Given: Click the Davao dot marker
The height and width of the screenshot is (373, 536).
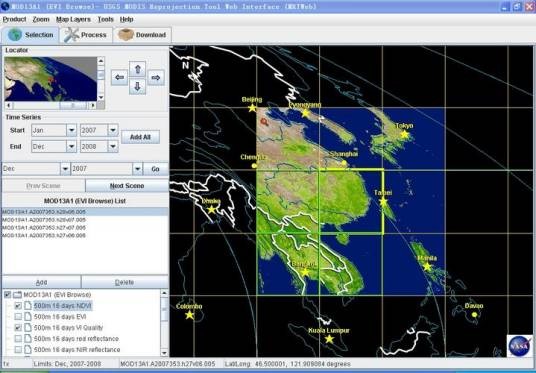Looking at the screenshot, I should [x=474, y=315].
